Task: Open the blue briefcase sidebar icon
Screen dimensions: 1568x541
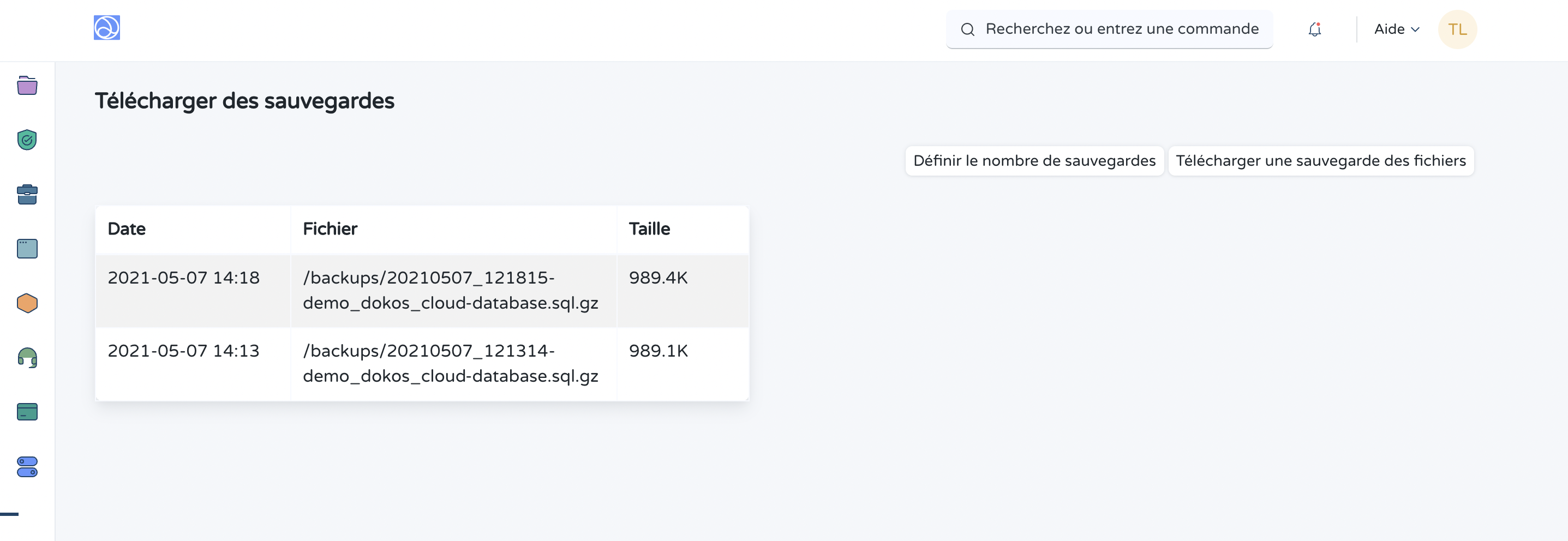Action: pyautogui.click(x=27, y=195)
